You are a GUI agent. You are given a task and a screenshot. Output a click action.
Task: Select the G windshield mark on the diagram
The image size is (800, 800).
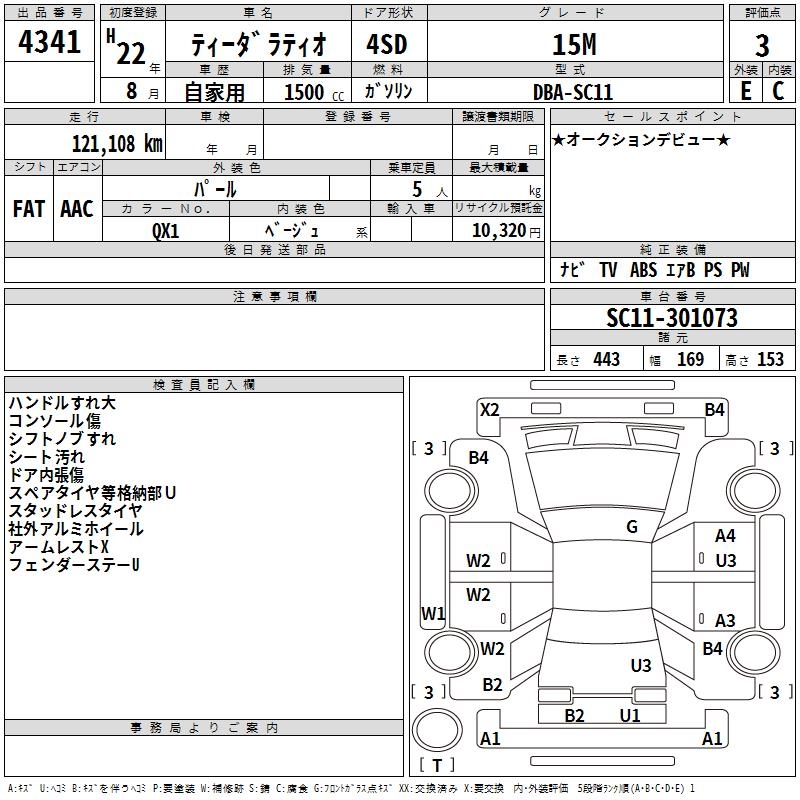[632, 527]
